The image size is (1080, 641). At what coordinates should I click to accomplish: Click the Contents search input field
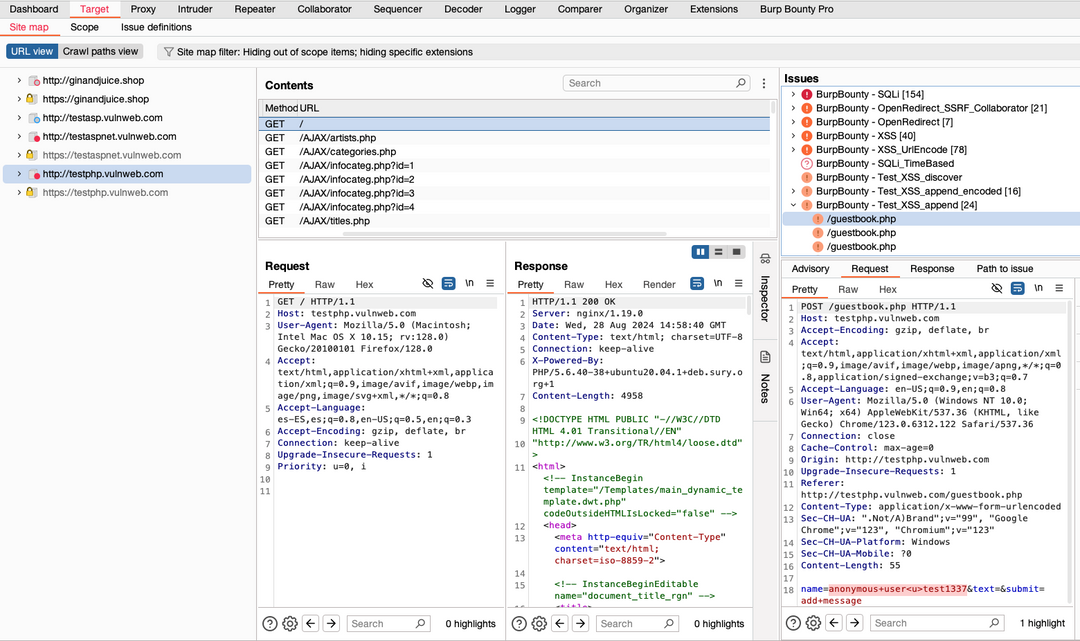(650, 84)
